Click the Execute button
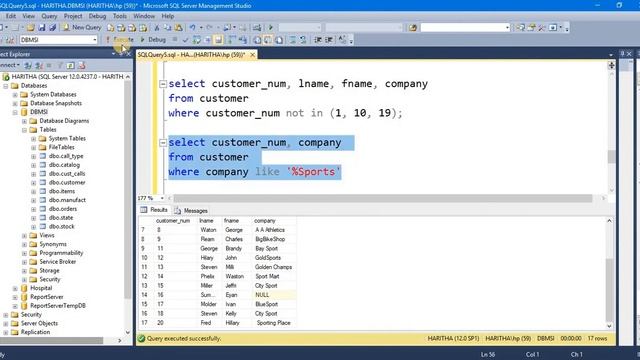 tap(120, 40)
